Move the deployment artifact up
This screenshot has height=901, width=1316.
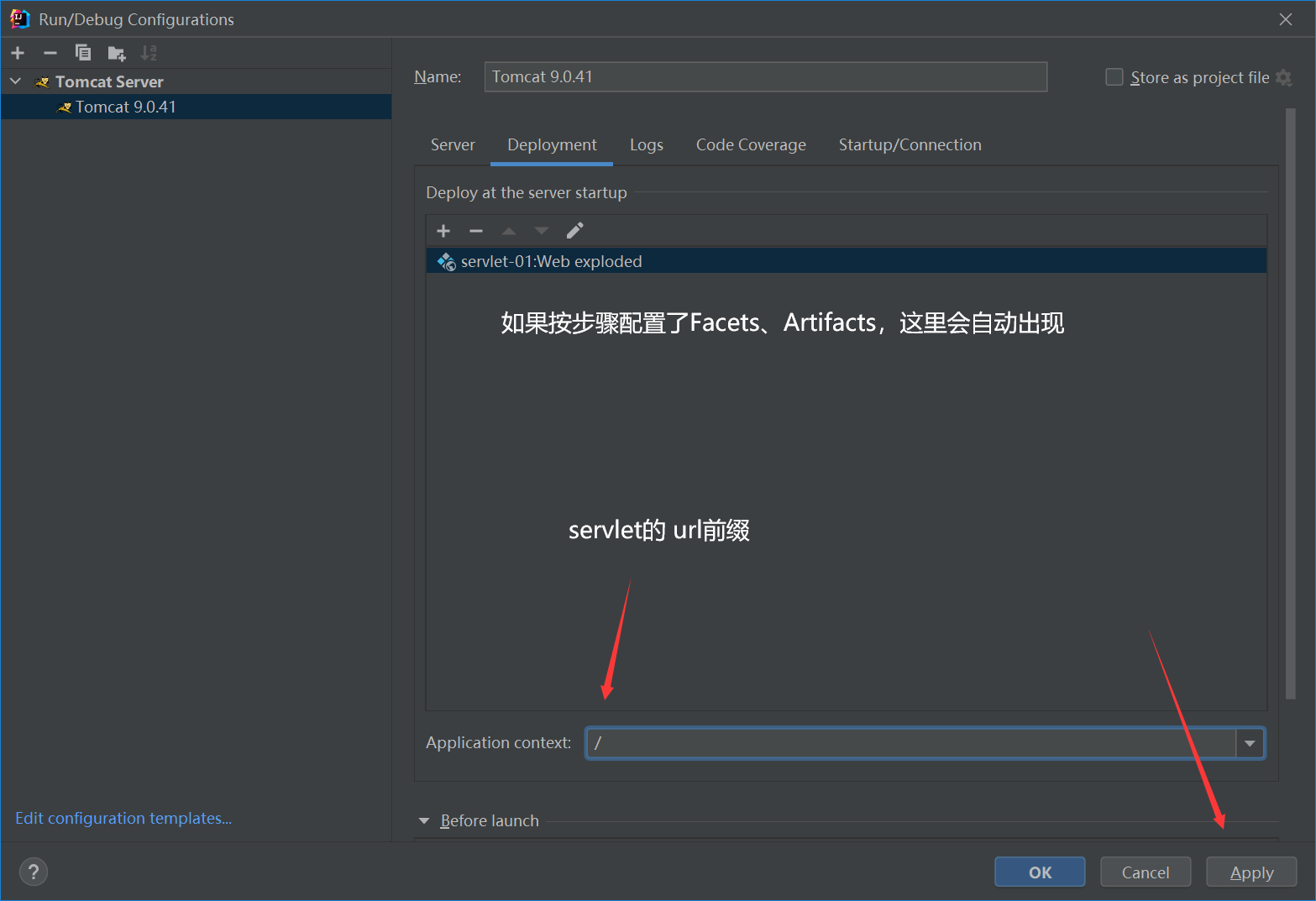(509, 231)
